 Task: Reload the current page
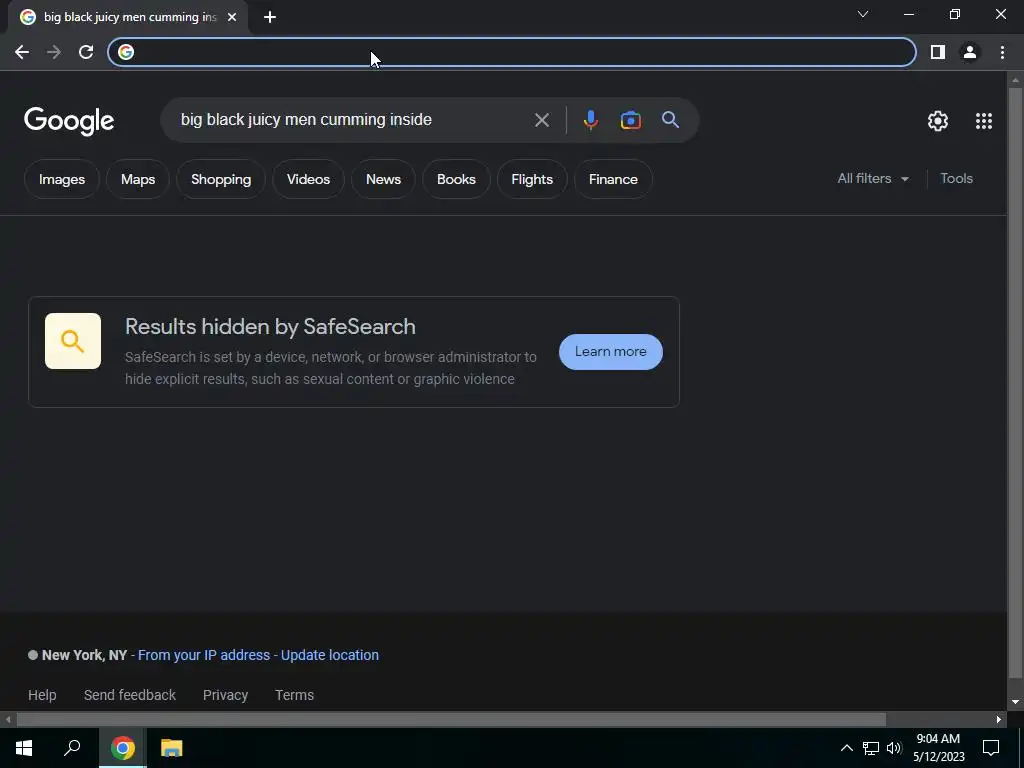point(86,52)
